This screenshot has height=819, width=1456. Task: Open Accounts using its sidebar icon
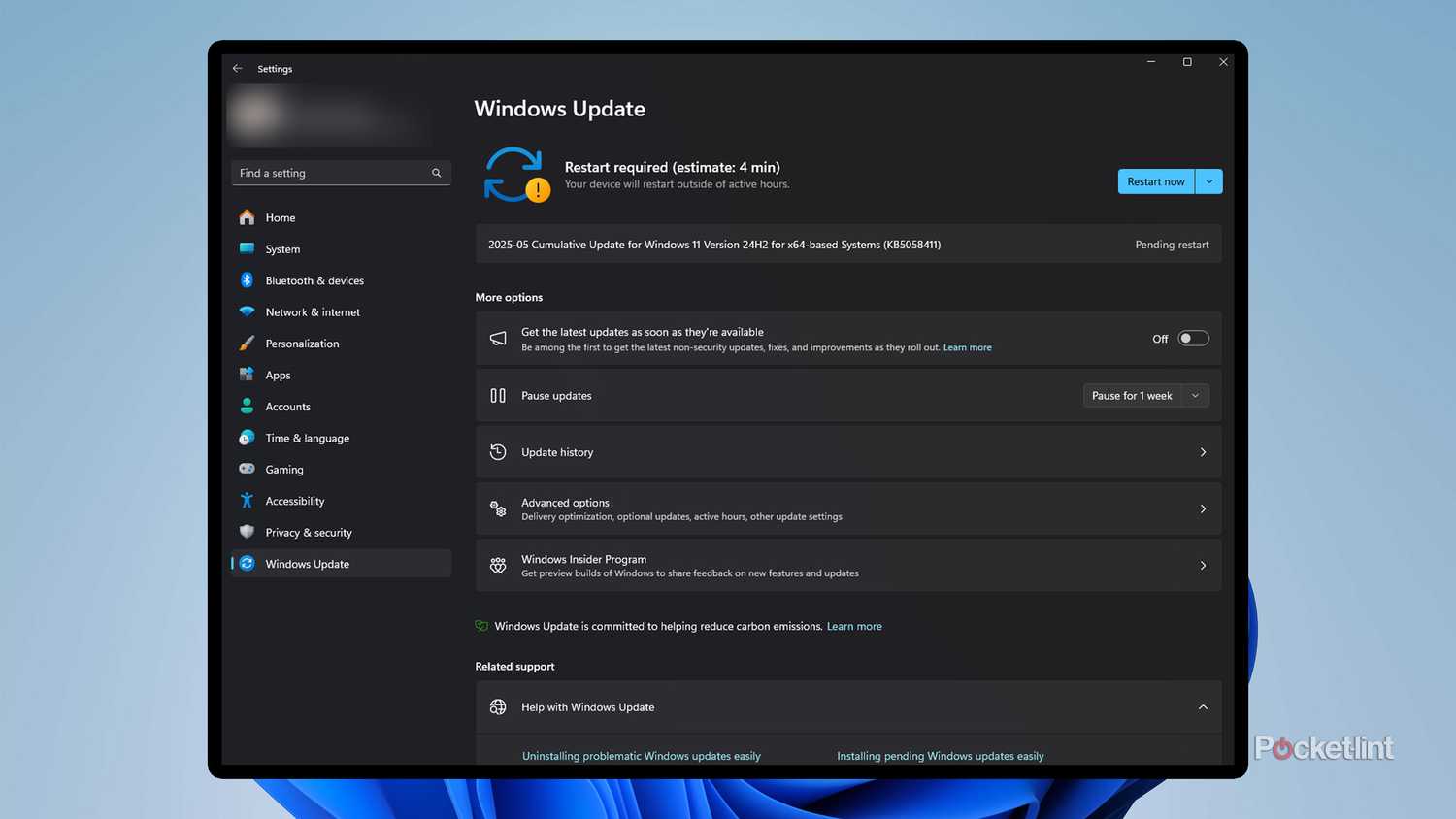247,406
